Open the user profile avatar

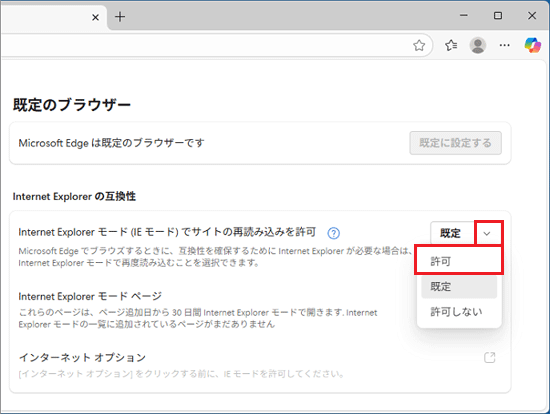478,45
